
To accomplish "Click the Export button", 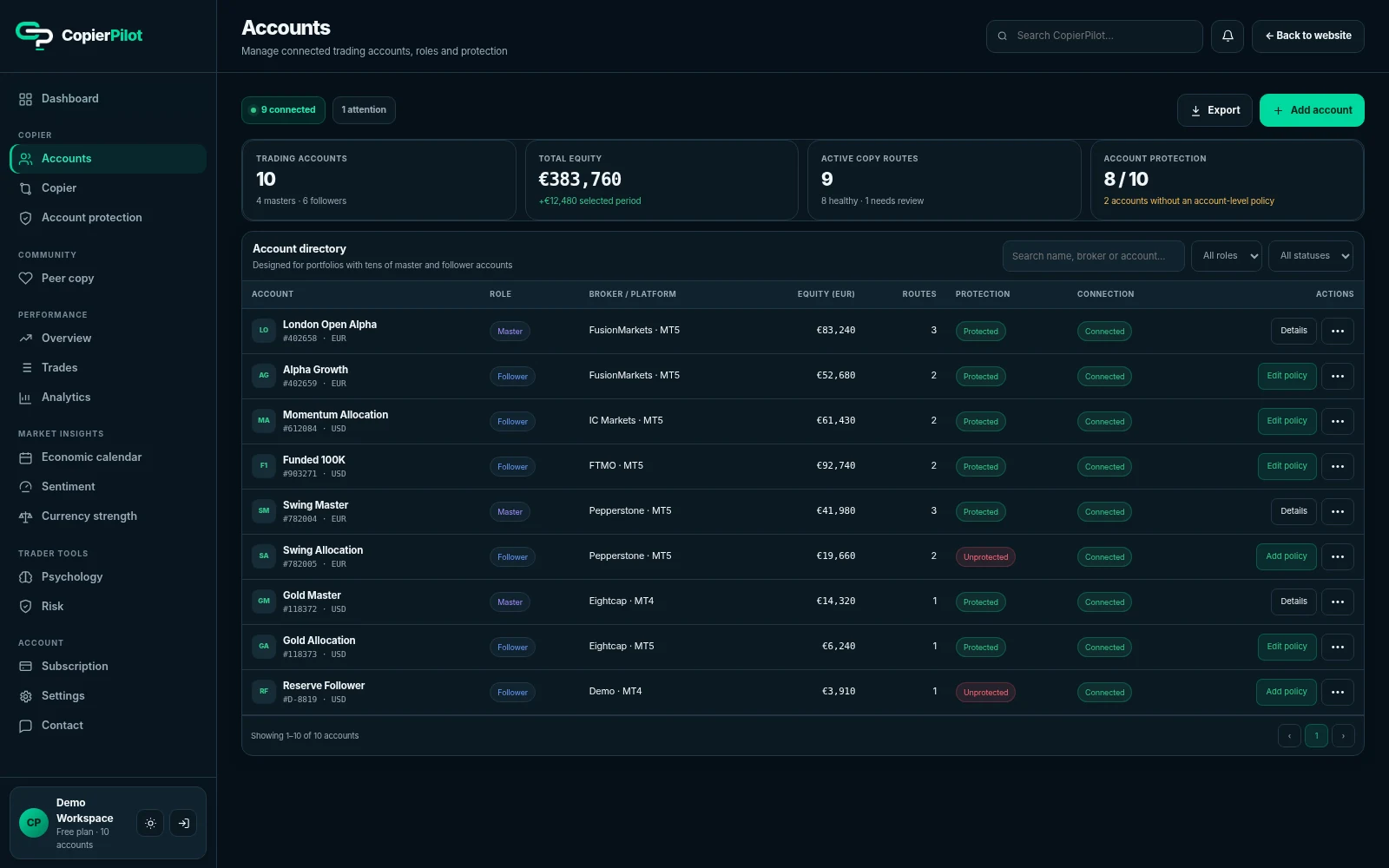I will tap(1215, 110).
